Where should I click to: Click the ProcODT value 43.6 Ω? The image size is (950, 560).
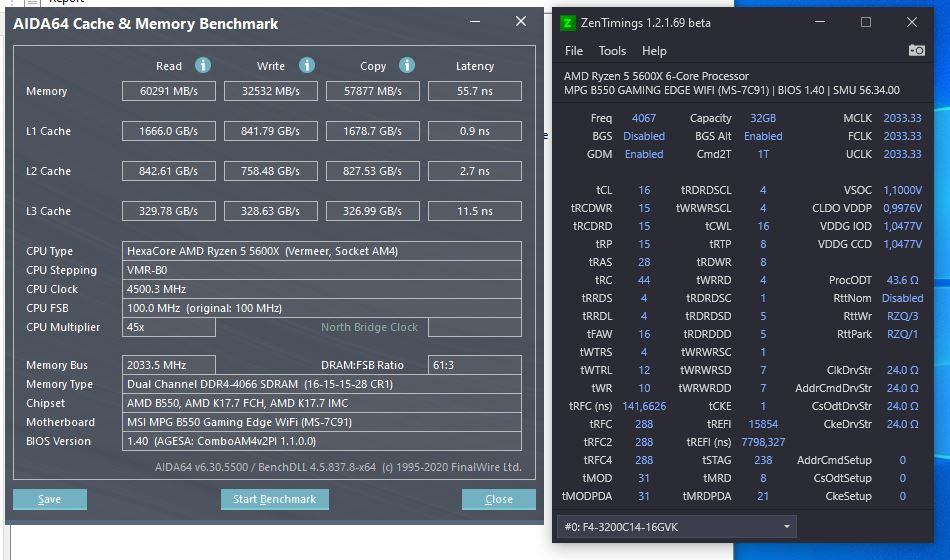[902, 280]
